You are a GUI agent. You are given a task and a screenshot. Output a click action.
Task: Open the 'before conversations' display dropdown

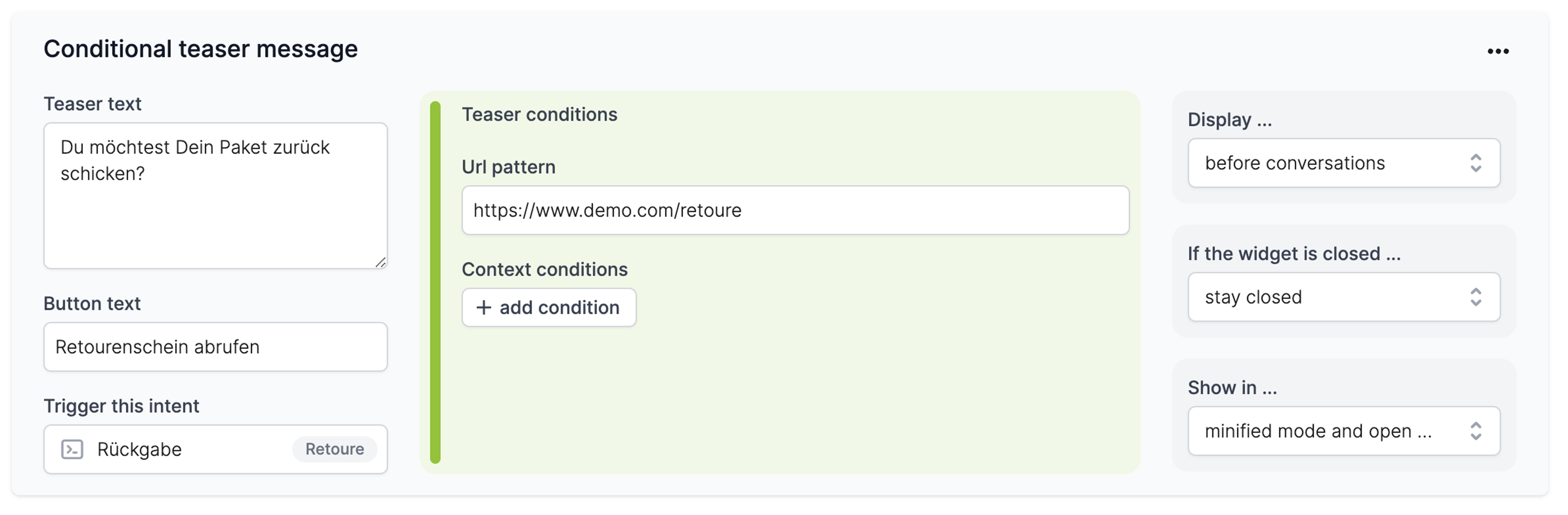[1343, 163]
